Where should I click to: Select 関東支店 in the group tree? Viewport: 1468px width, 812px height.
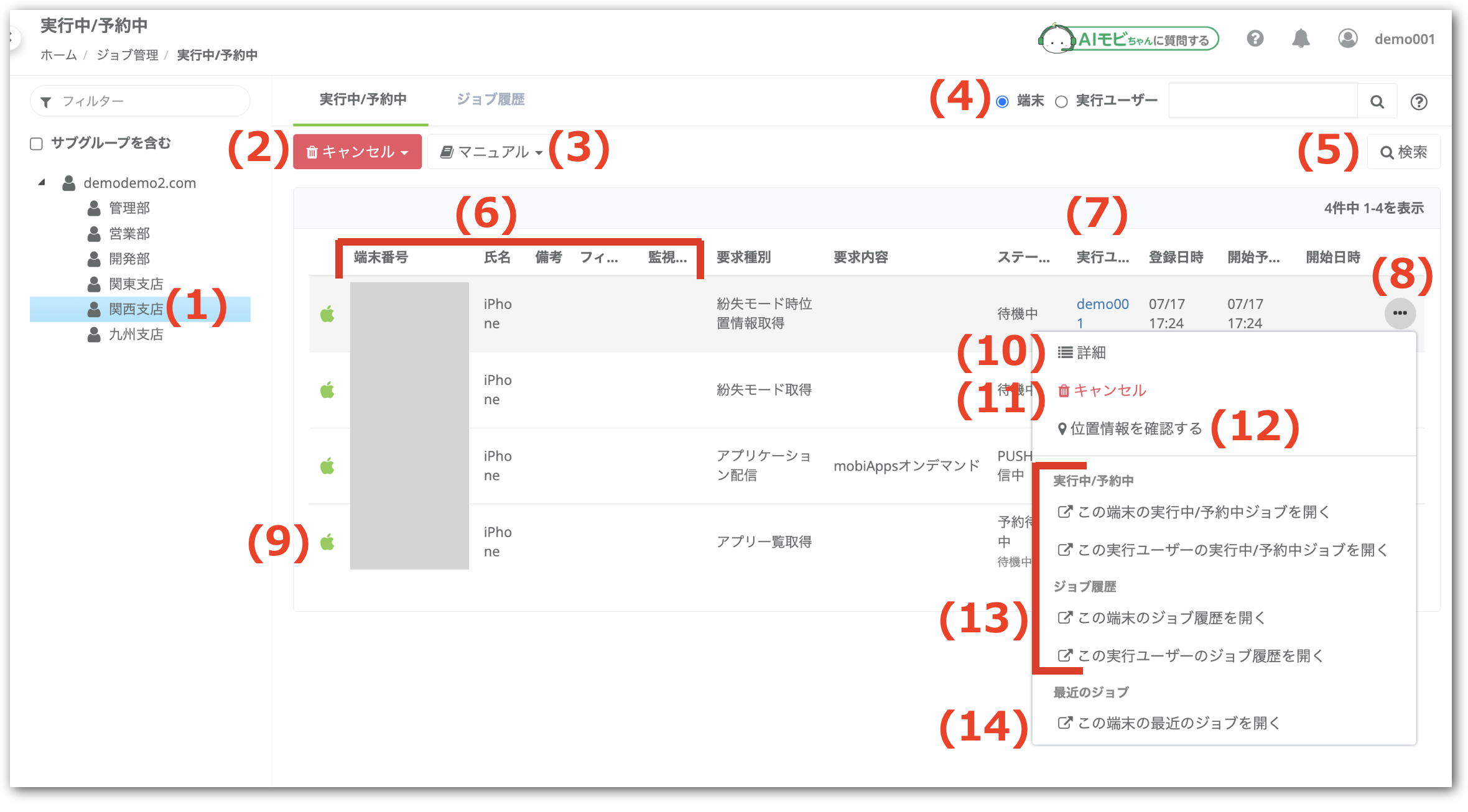point(136,284)
